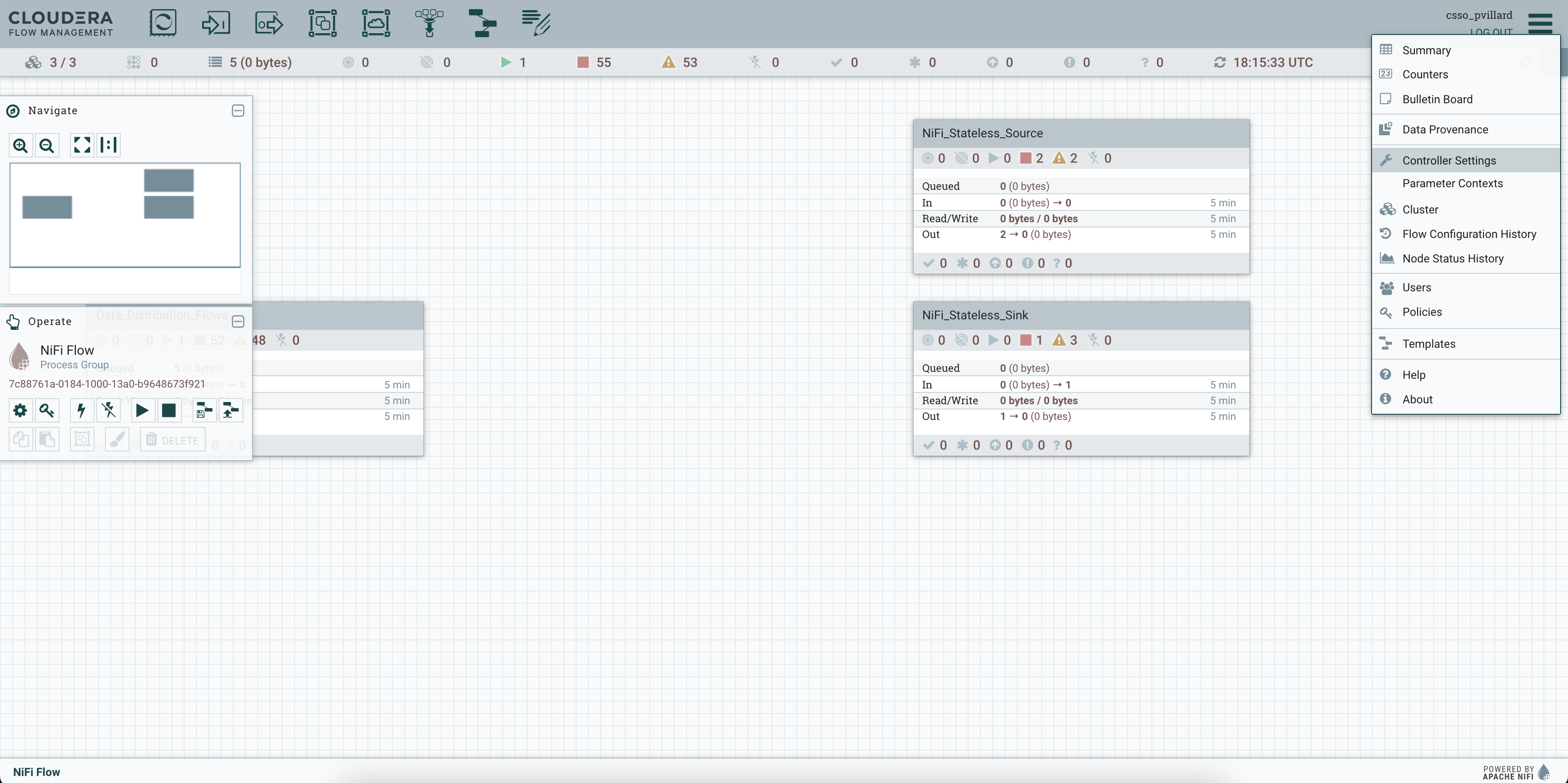Image resolution: width=1568 pixels, height=783 pixels.
Task: Select the Label toolbar icon
Action: click(x=535, y=23)
